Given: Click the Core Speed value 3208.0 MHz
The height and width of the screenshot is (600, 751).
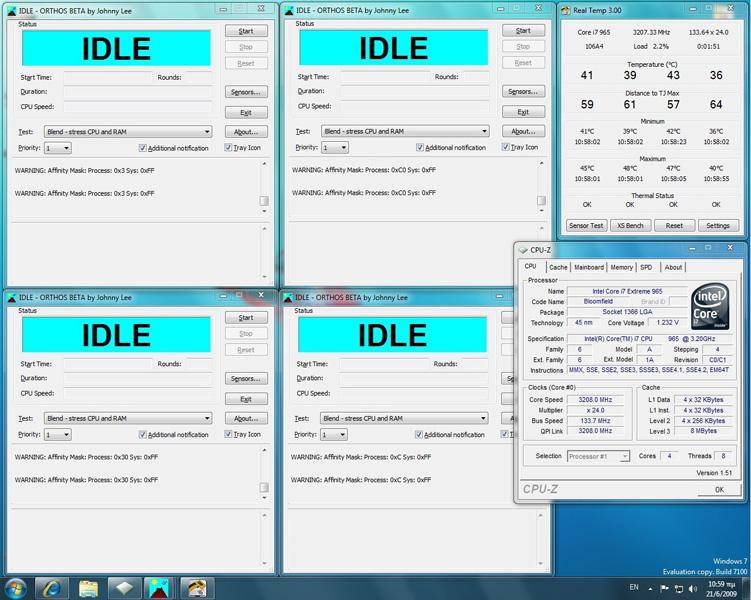Looking at the screenshot, I should [x=595, y=400].
